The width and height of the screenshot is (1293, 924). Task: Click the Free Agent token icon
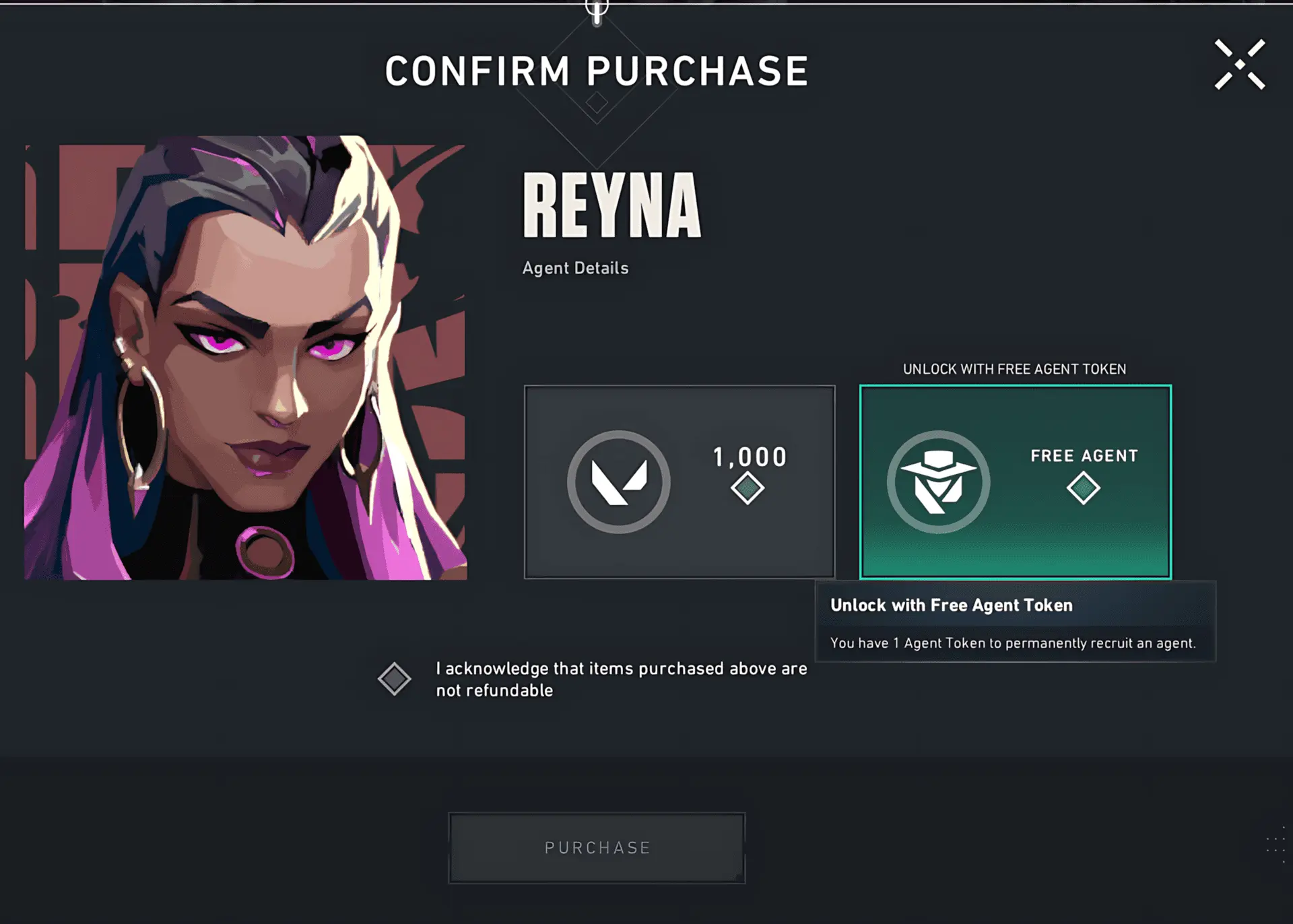point(938,482)
